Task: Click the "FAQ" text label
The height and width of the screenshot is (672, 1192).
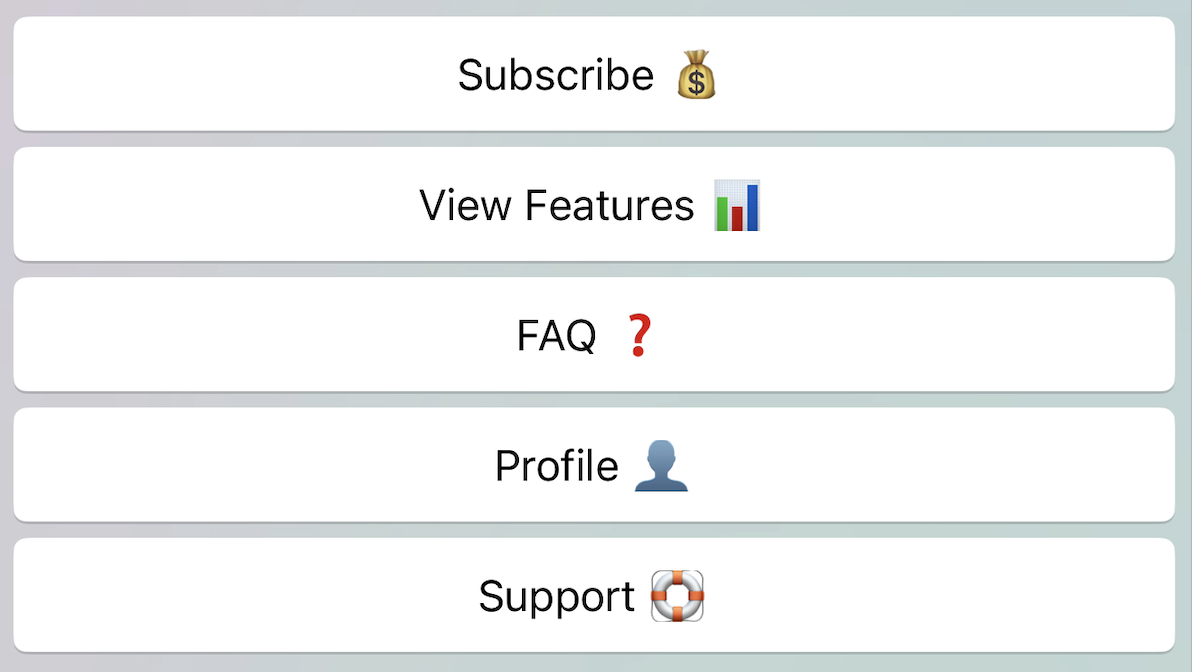Action: [x=556, y=336]
